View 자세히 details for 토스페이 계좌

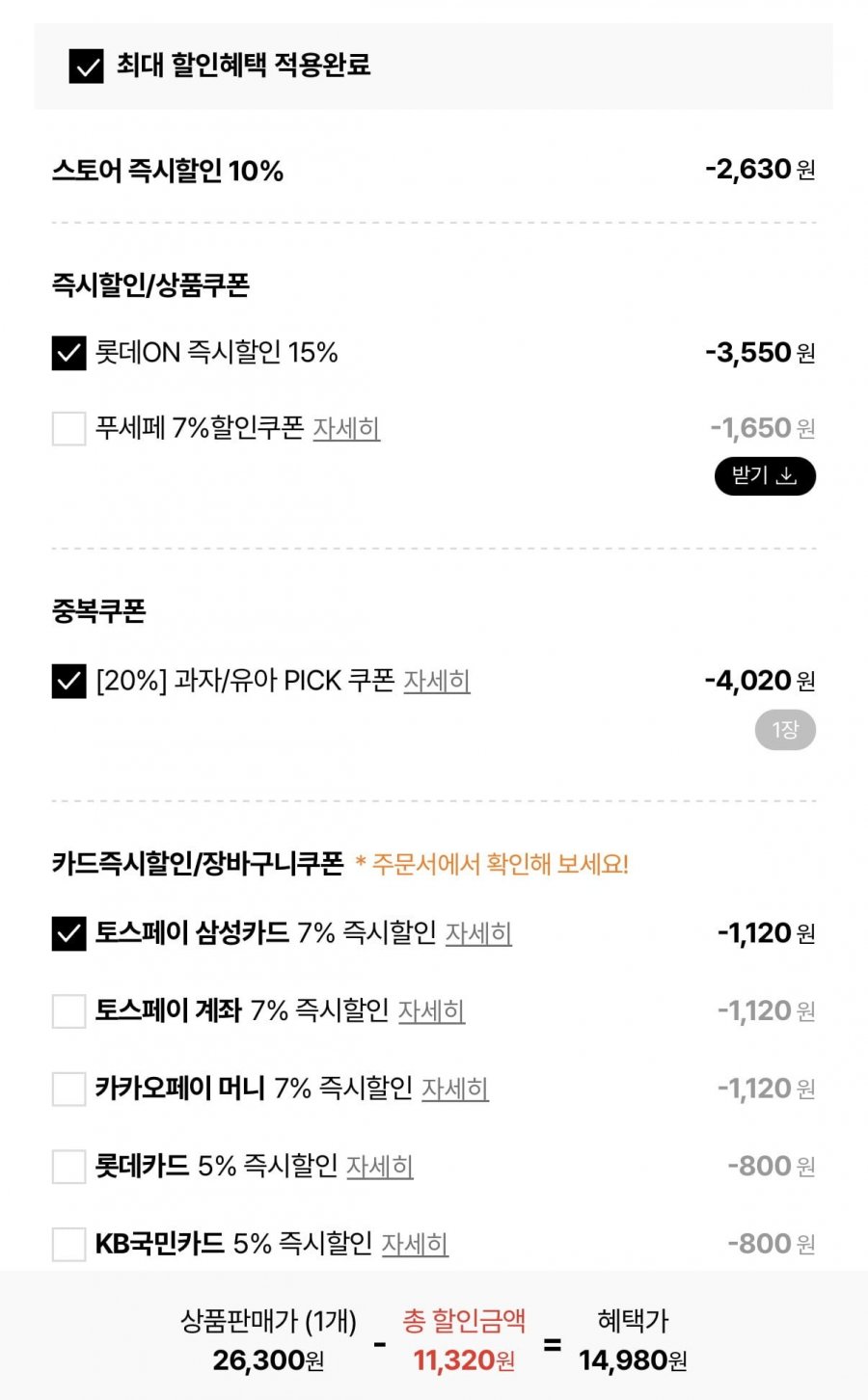click(431, 1010)
